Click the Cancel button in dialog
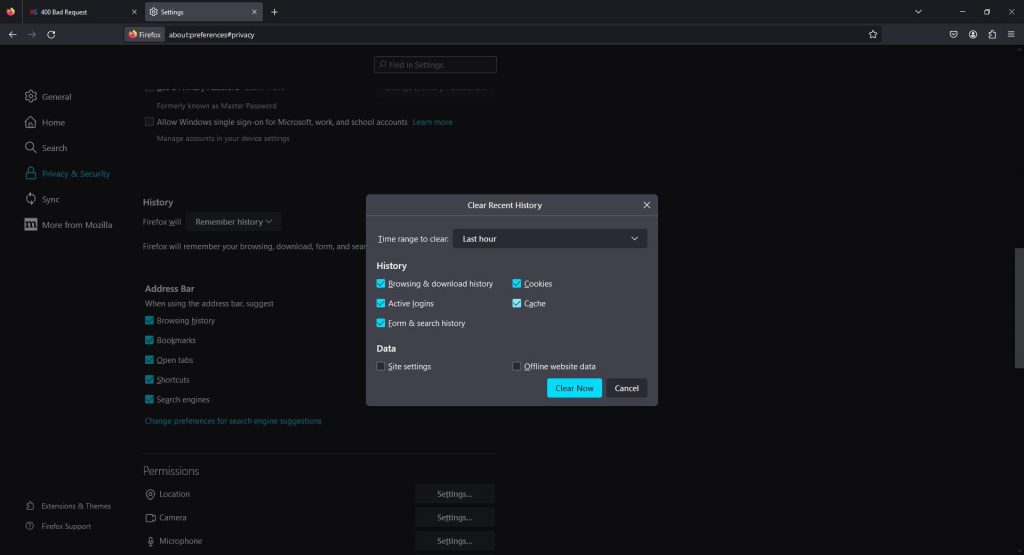This screenshot has height=555, width=1024. click(626, 388)
